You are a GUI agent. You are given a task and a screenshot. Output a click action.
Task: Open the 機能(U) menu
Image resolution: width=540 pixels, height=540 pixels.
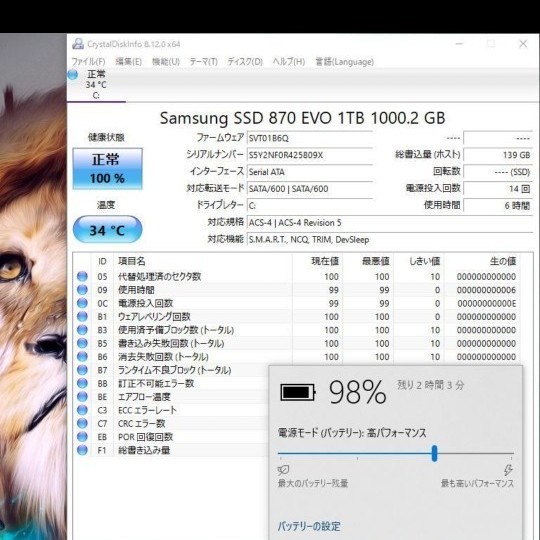tap(166, 62)
